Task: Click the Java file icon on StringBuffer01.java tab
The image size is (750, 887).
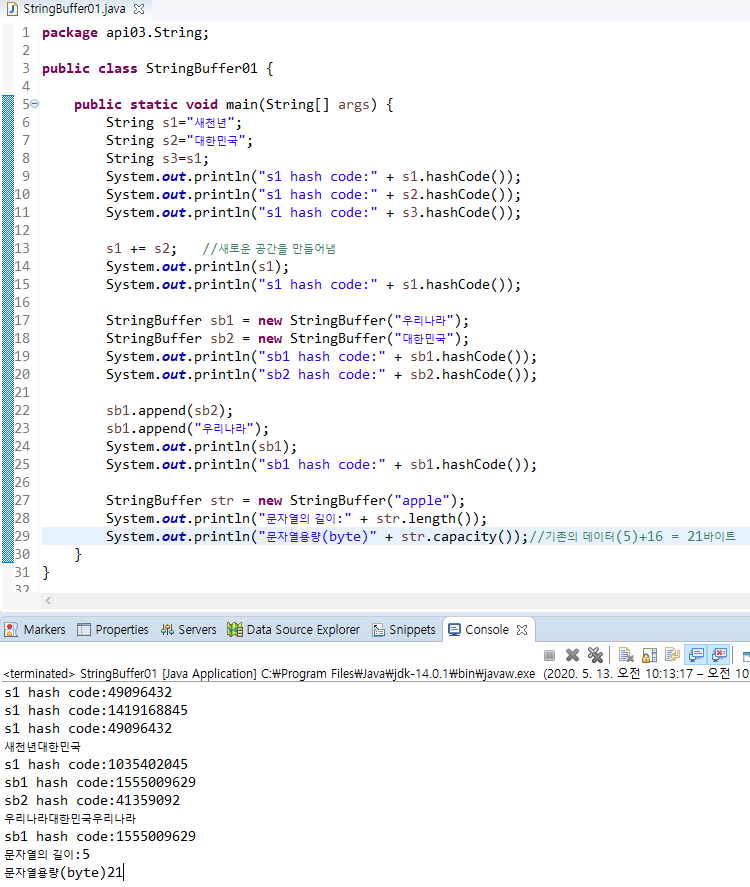Action: [x=11, y=9]
